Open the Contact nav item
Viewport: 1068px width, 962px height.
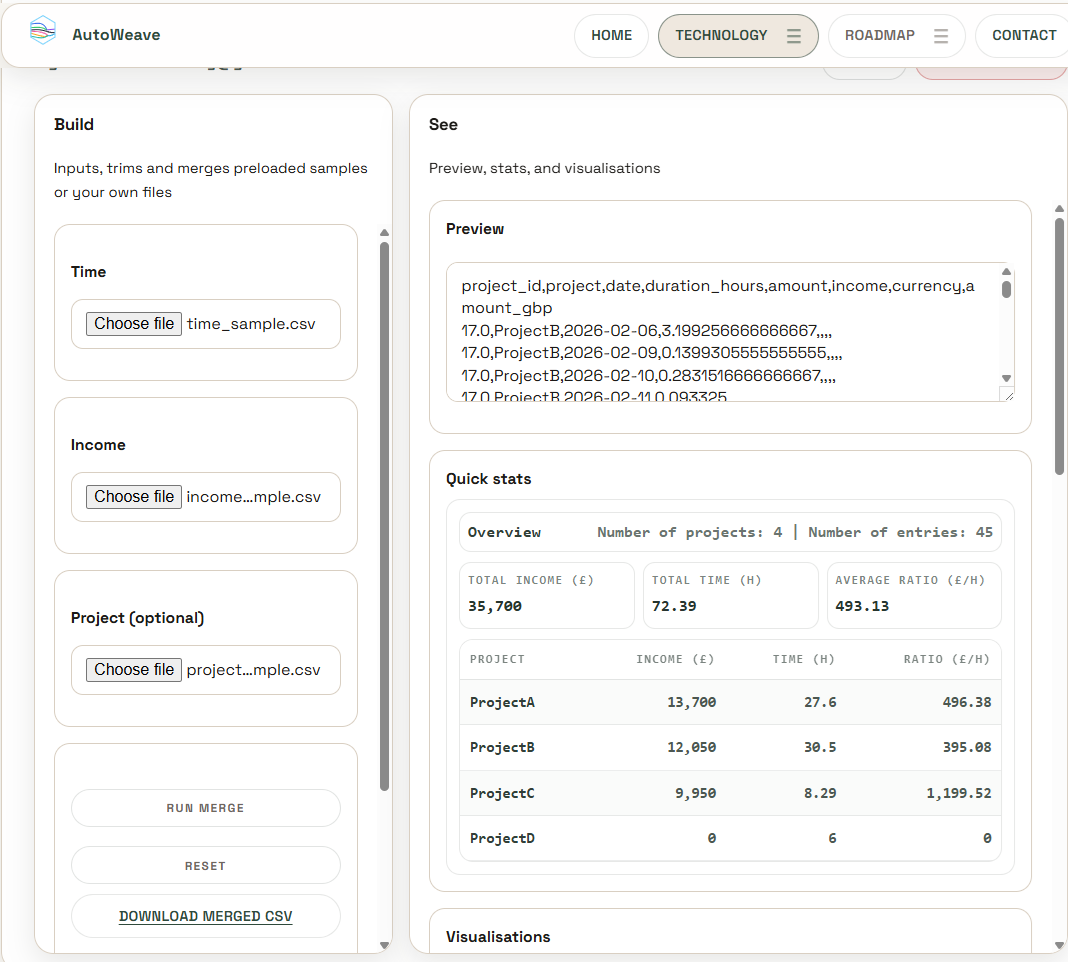pos(1023,35)
